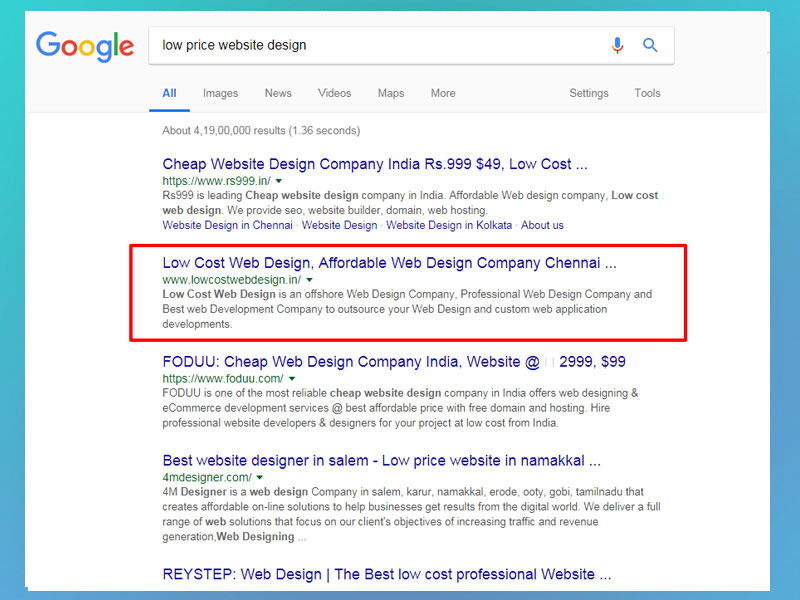Open 'FODUU: Cheap Web Design Company India' result
This screenshot has height=600, width=800.
point(394,362)
